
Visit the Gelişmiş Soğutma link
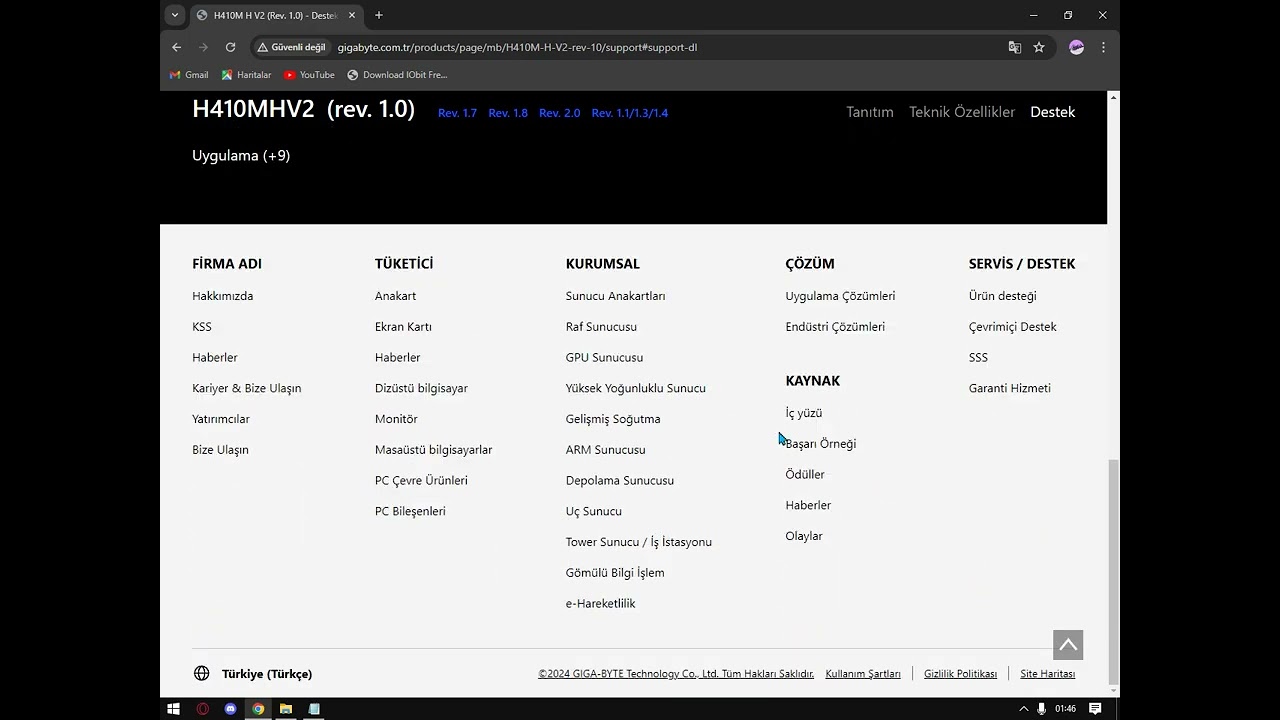pos(613,419)
